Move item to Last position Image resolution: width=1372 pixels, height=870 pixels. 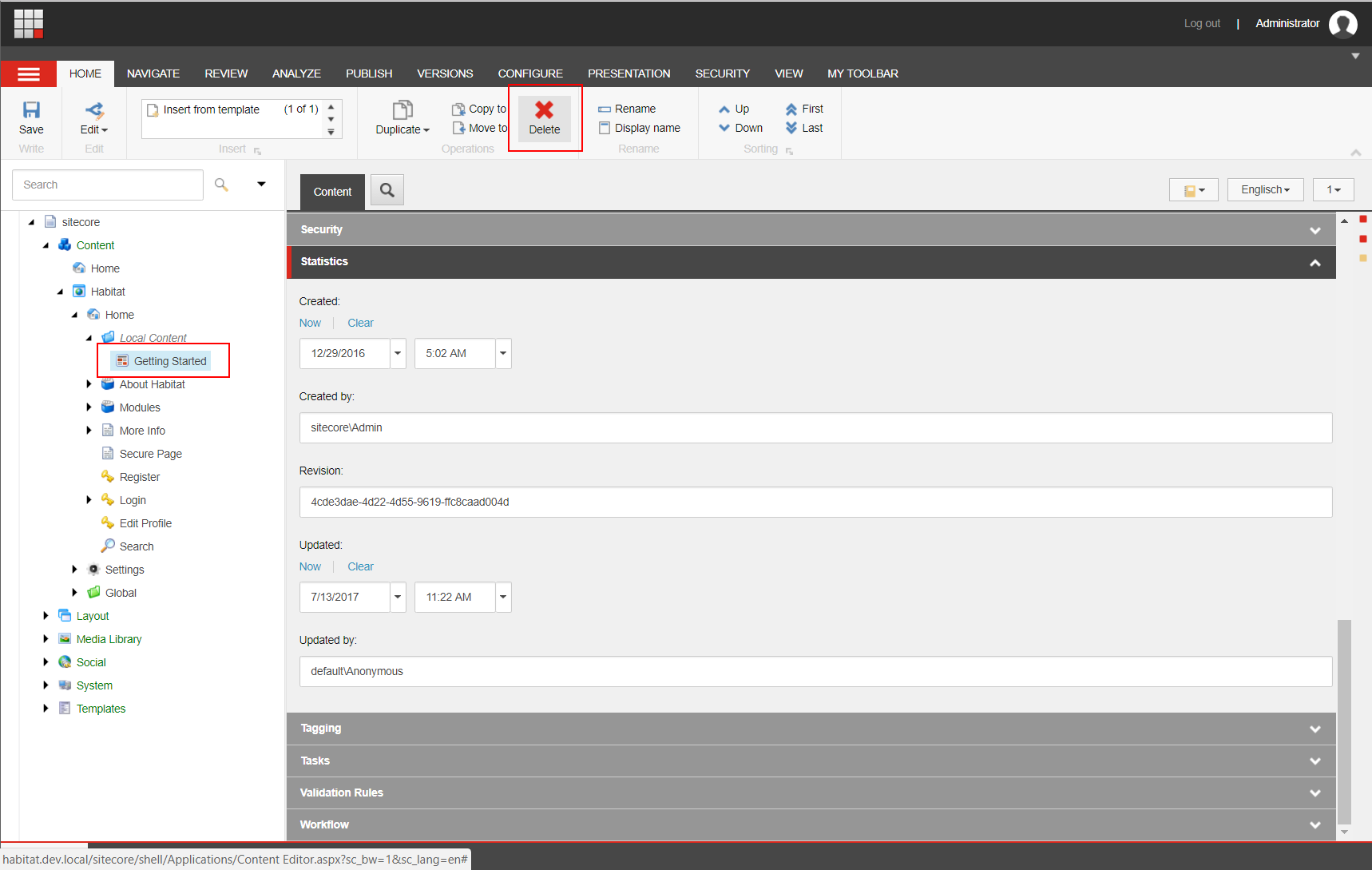coord(804,128)
